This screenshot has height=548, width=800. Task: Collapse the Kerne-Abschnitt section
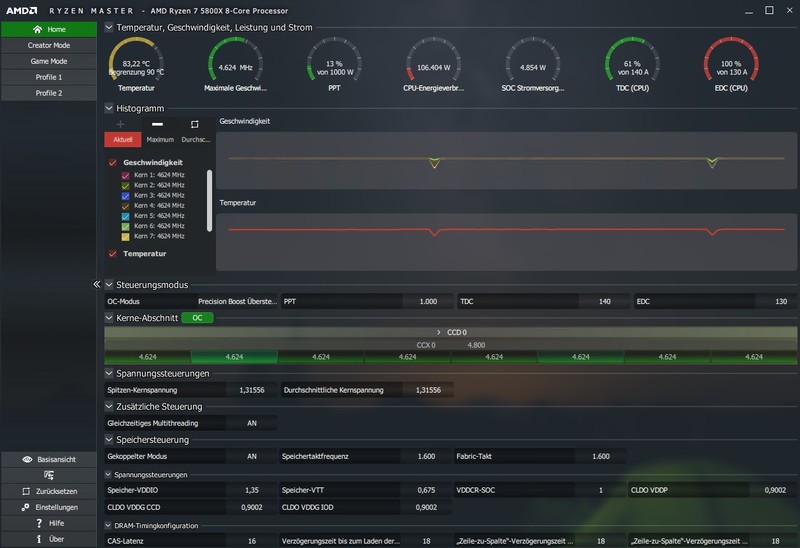pos(109,317)
